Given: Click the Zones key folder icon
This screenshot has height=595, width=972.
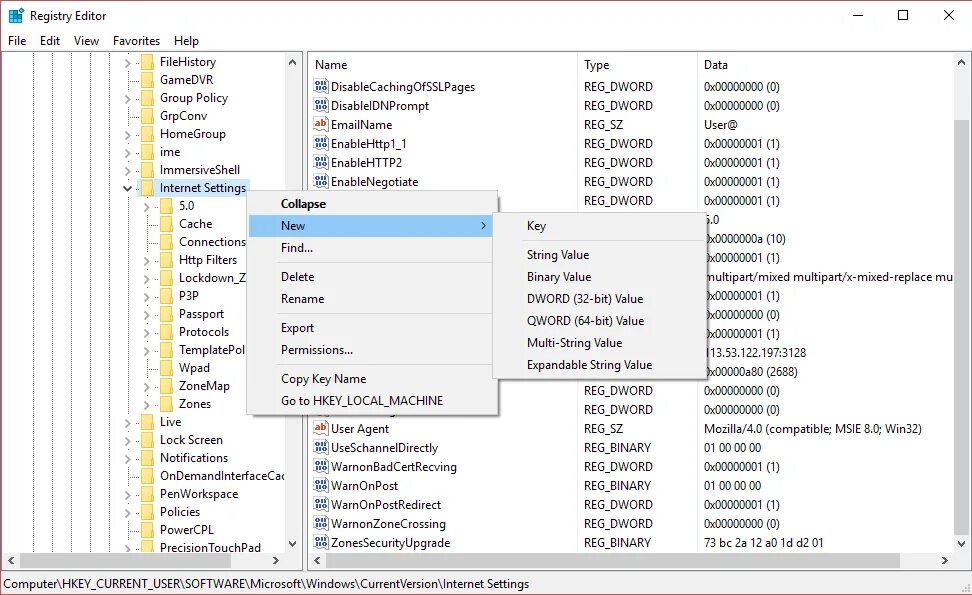Looking at the screenshot, I should (x=165, y=404).
